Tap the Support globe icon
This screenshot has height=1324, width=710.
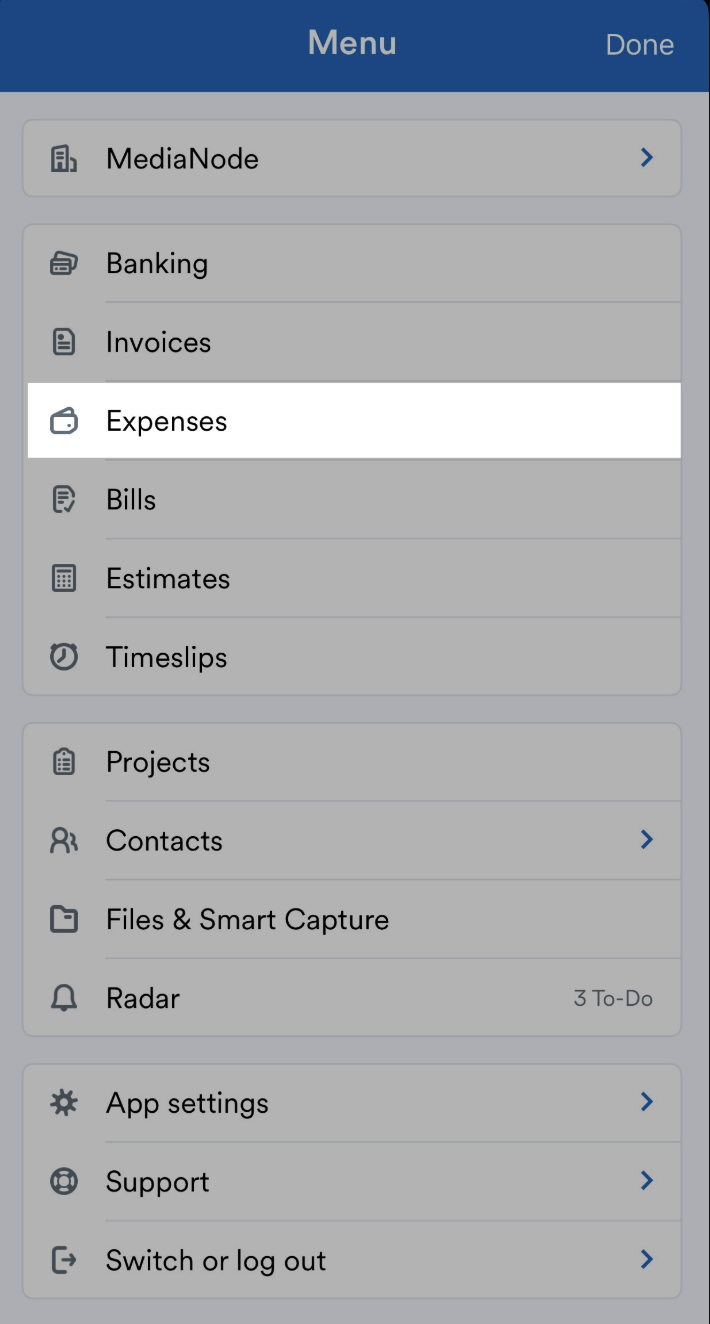63,1181
